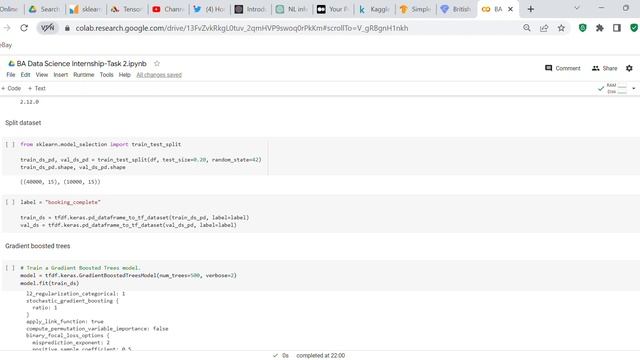Open the View menu

[x=42, y=75]
